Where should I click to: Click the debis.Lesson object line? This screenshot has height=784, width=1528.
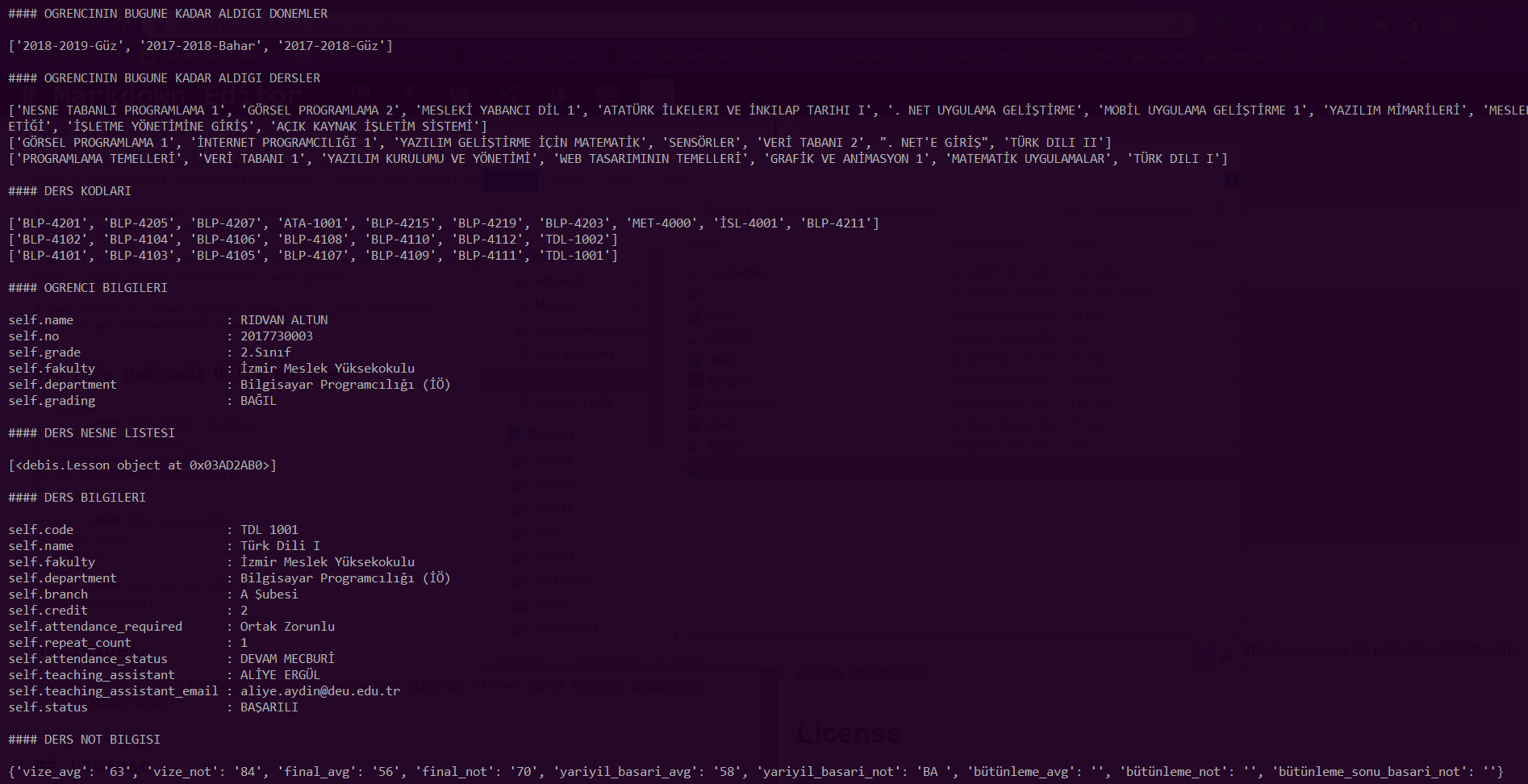pyautogui.click(x=143, y=465)
